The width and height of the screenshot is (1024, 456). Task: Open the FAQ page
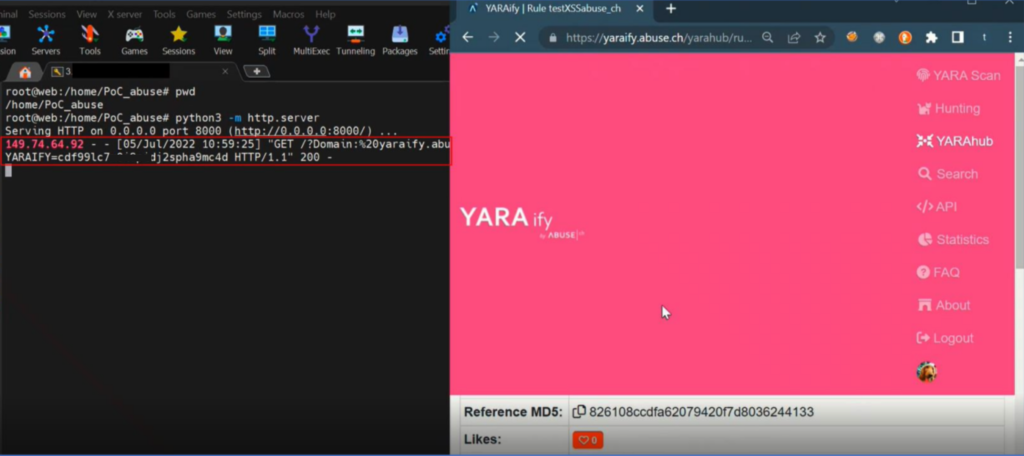[938, 272]
